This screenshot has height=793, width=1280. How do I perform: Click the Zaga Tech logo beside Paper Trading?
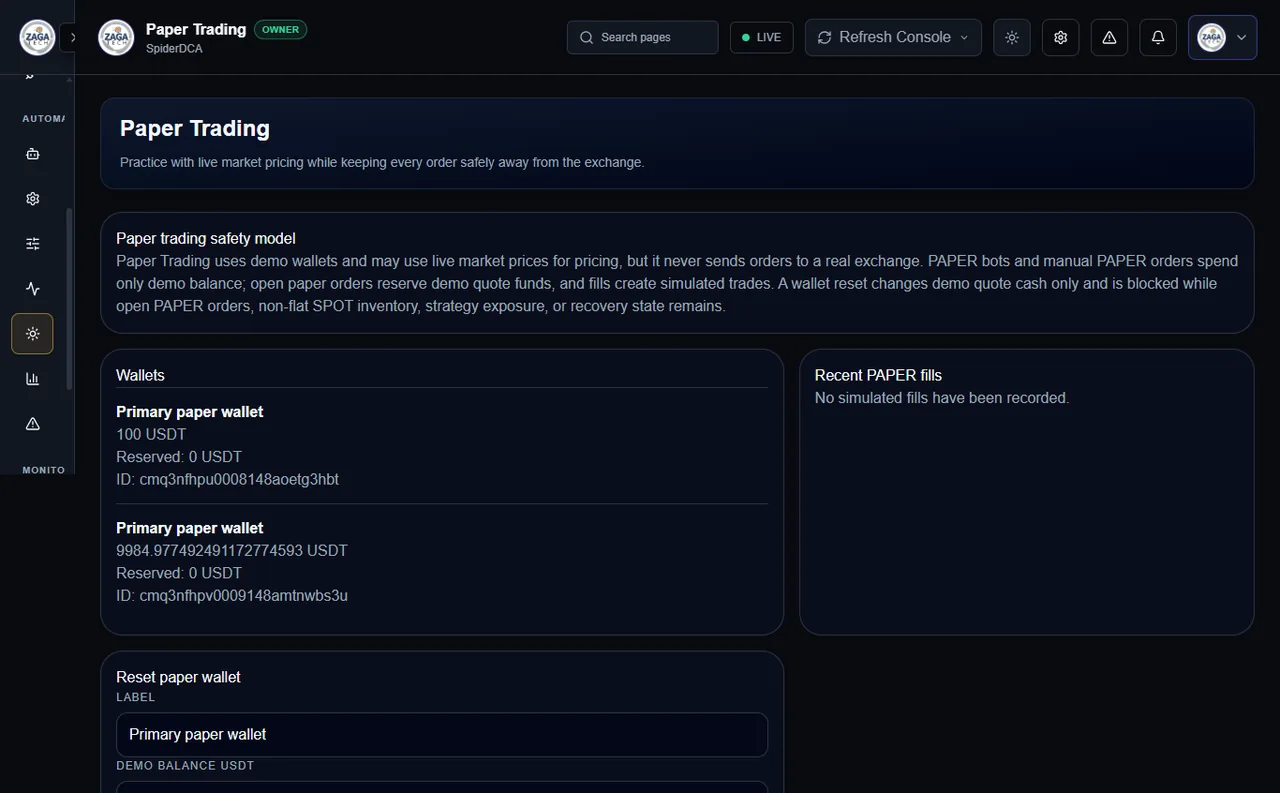point(116,38)
